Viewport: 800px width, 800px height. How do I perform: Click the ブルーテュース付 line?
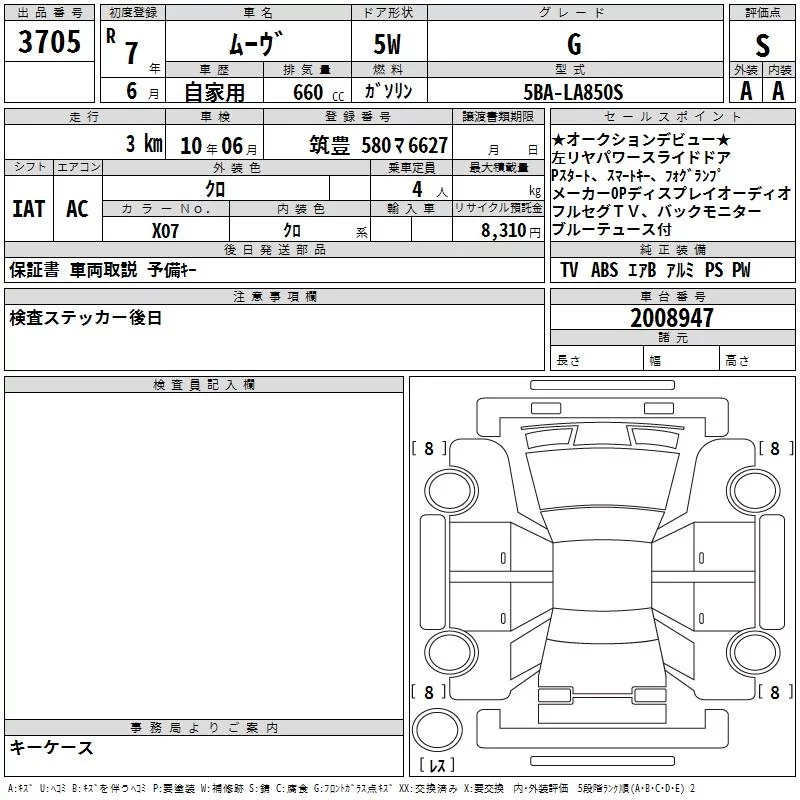coord(612,230)
